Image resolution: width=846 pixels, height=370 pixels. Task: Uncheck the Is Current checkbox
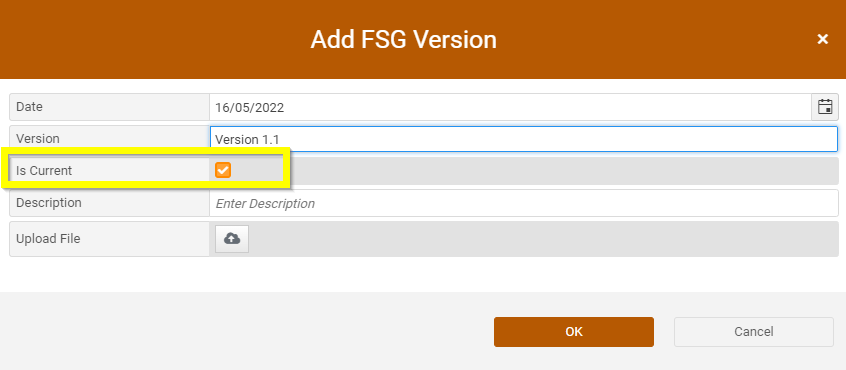[x=223, y=170]
